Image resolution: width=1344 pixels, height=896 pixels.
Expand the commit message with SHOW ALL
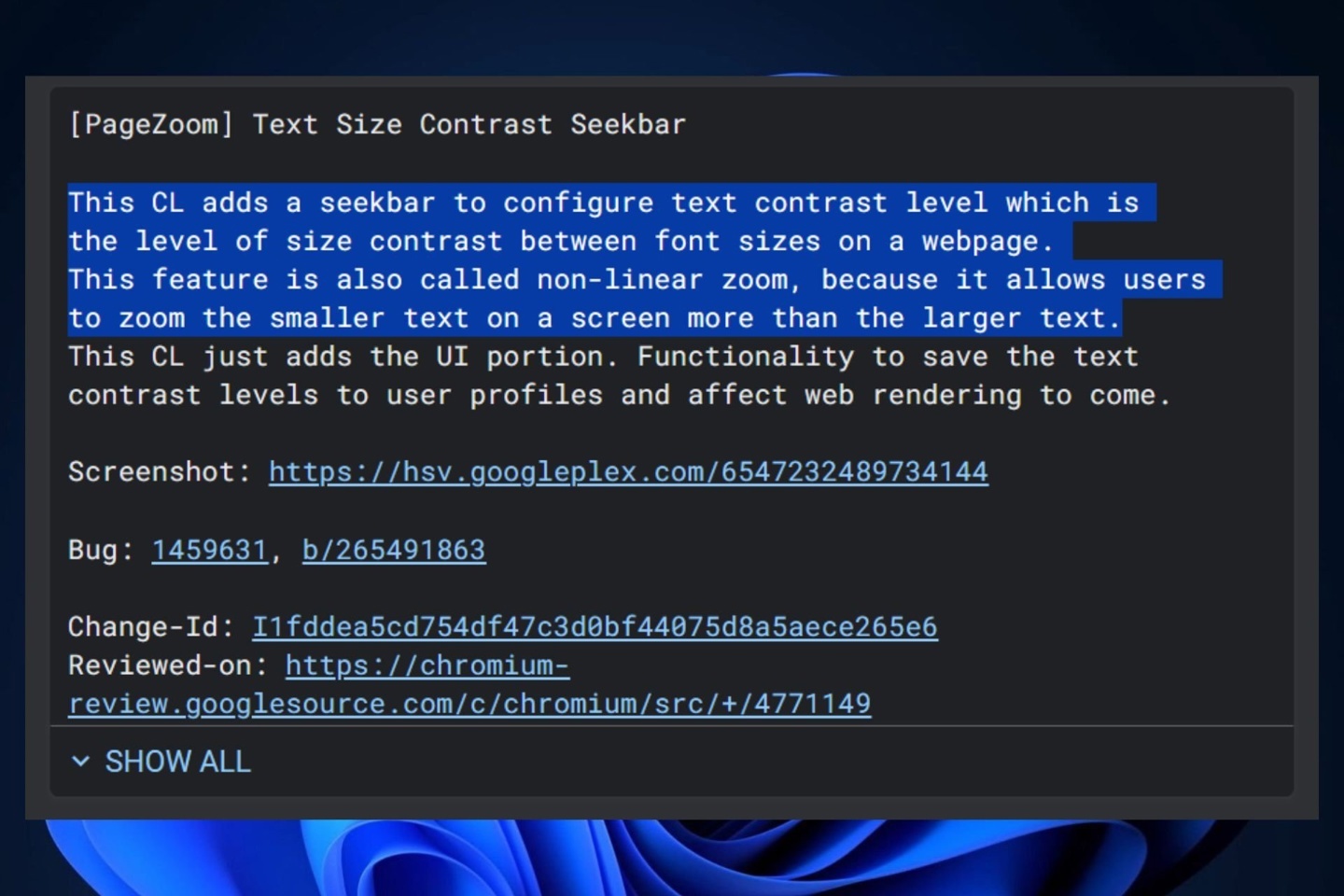177,762
